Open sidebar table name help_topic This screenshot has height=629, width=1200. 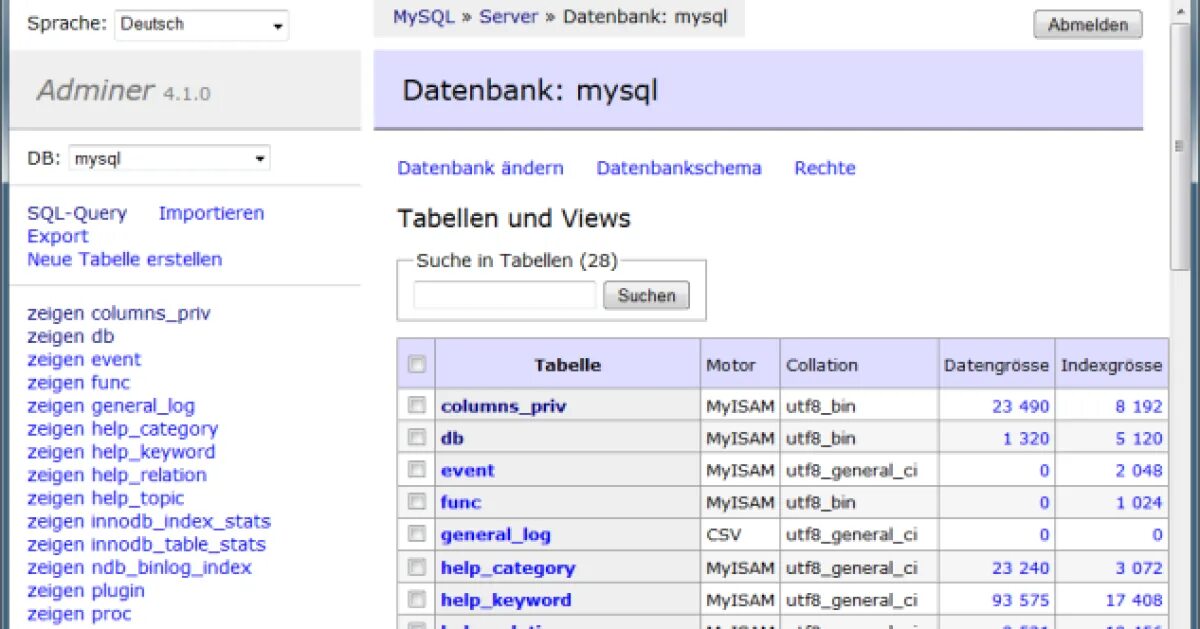138,498
